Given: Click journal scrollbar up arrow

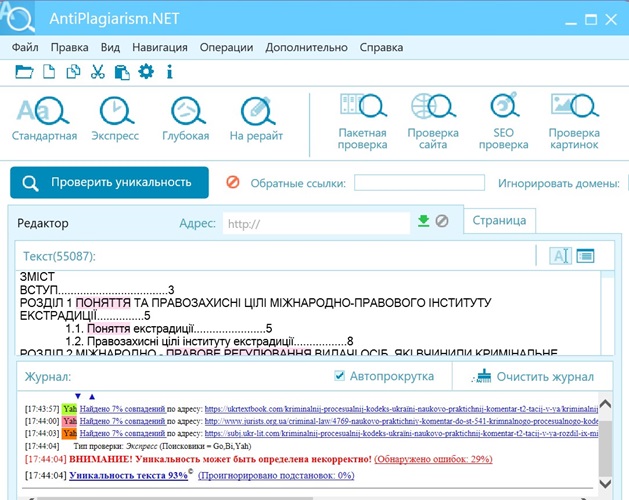Looking at the screenshot, I should (605, 404).
